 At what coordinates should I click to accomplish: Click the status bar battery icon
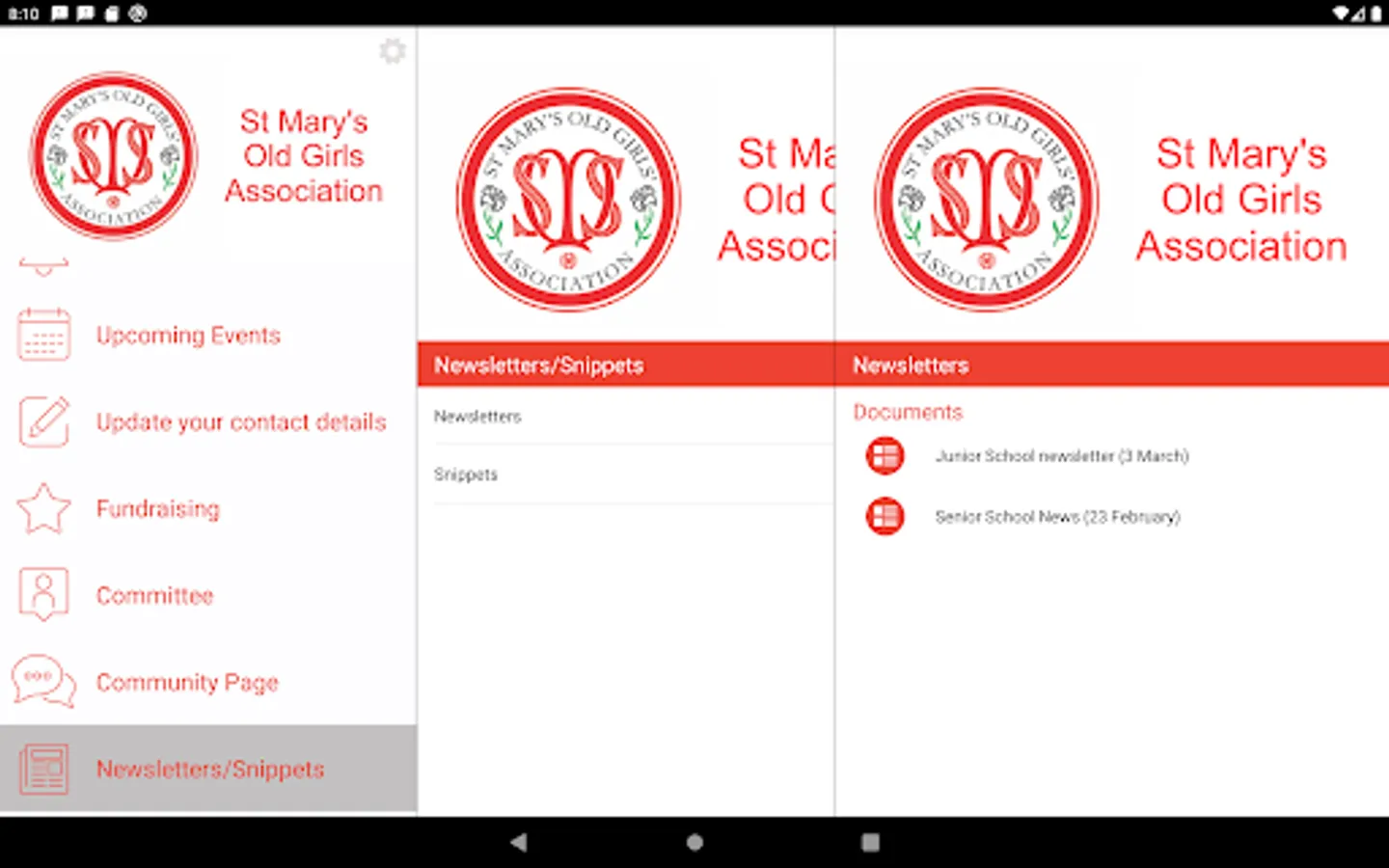tap(1375, 14)
